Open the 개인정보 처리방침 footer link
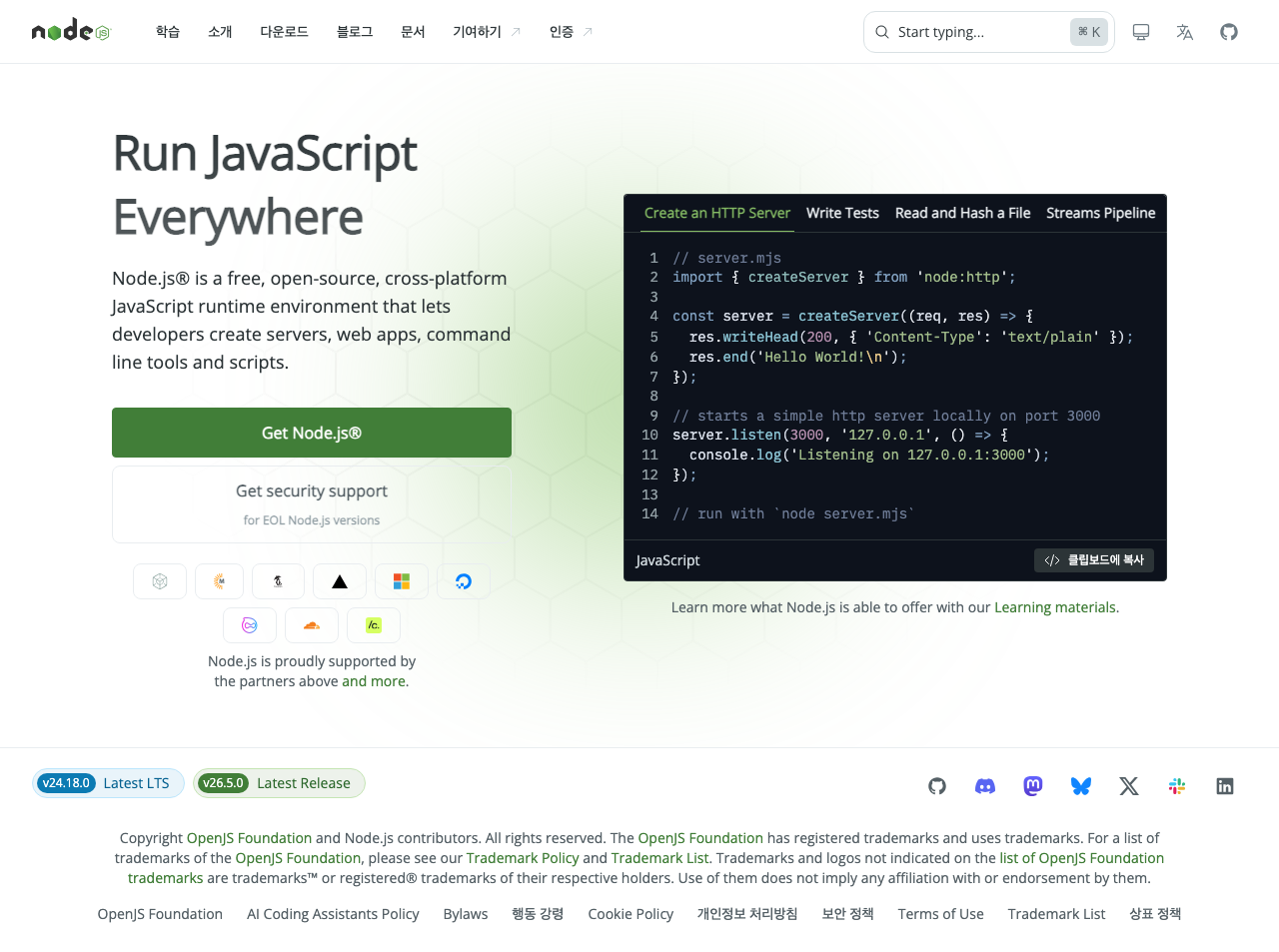 click(x=747, y=914)
